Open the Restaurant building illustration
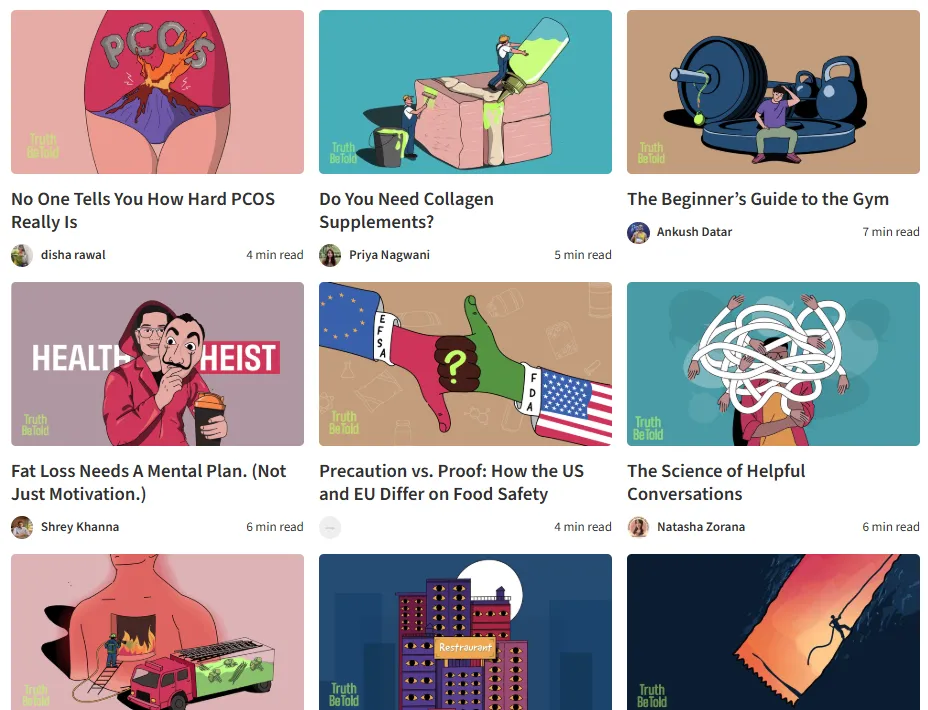 (x=465, y=632)
